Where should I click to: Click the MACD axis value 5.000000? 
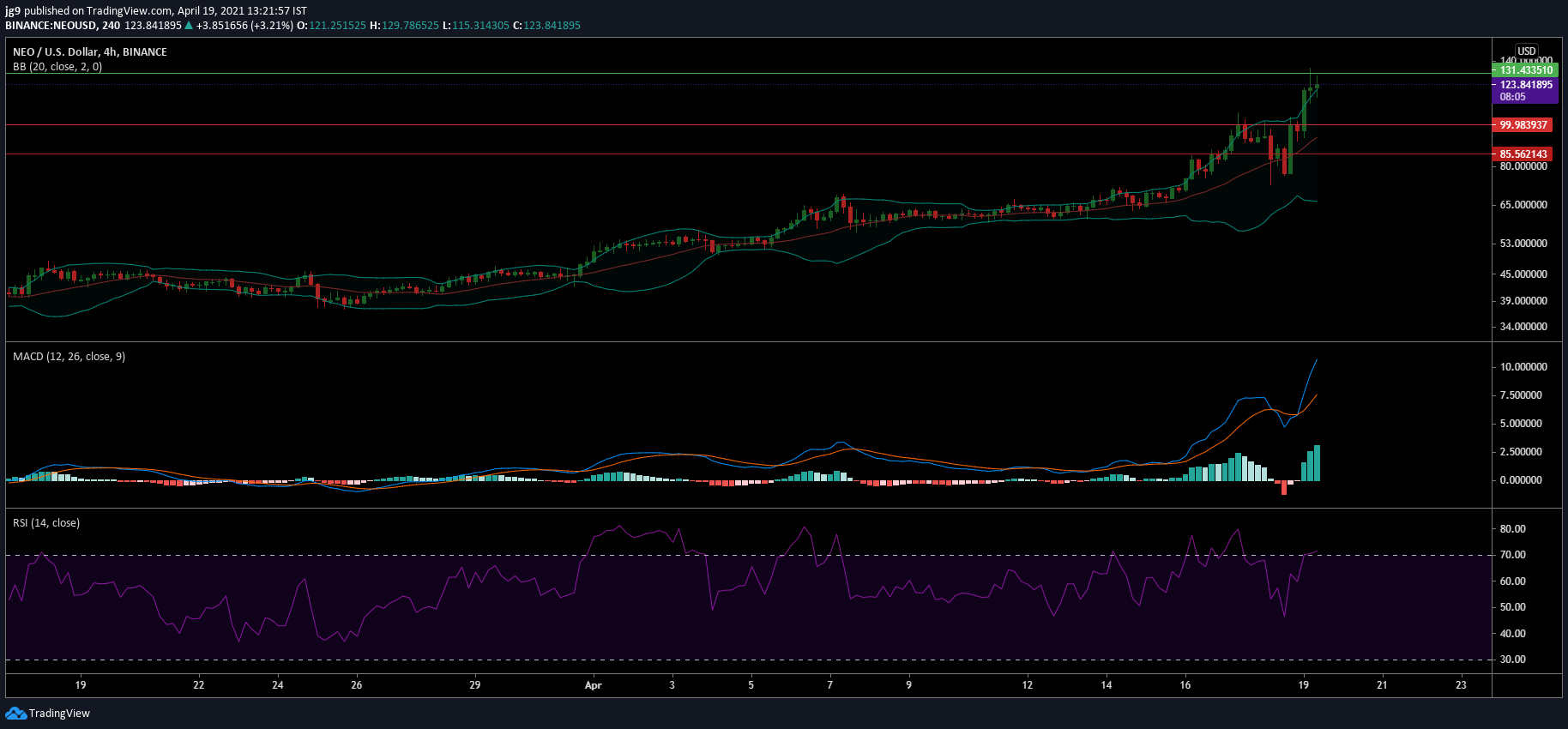pos(1521,424)
